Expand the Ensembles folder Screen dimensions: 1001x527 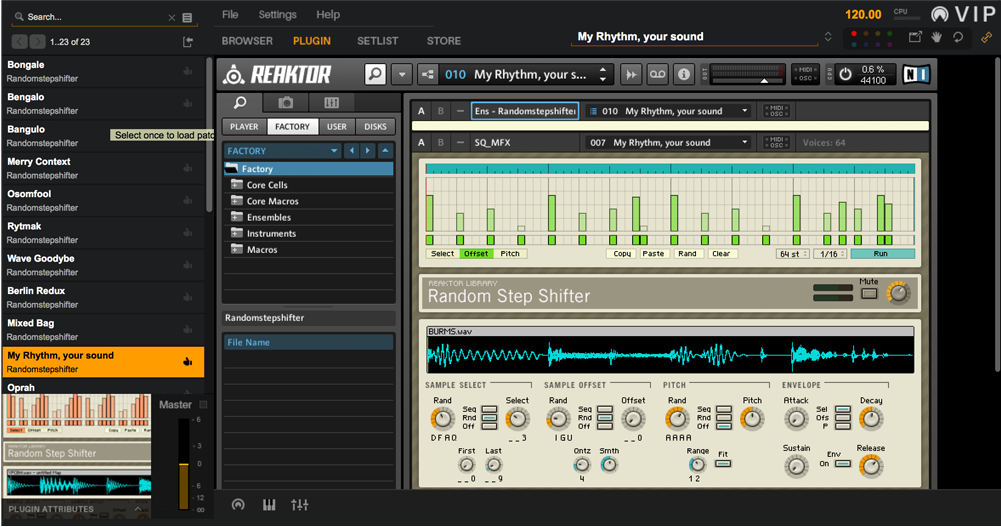click(237, 217)
